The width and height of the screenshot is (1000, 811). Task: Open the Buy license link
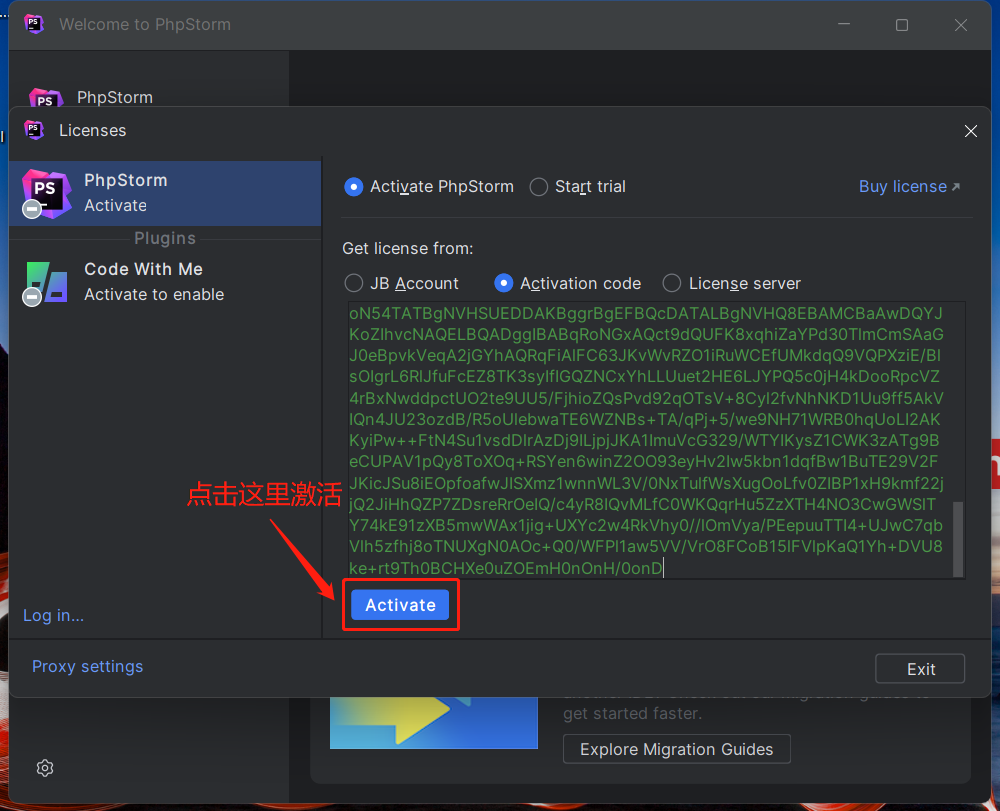909,187
